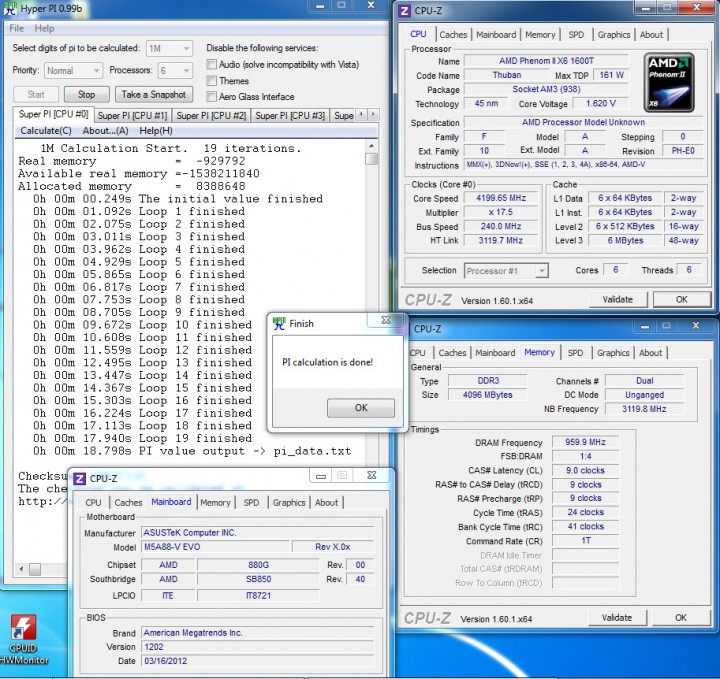The image size is (720, 679).
Task: Click the disabled Start button
Action: click(x=36, y=95)
